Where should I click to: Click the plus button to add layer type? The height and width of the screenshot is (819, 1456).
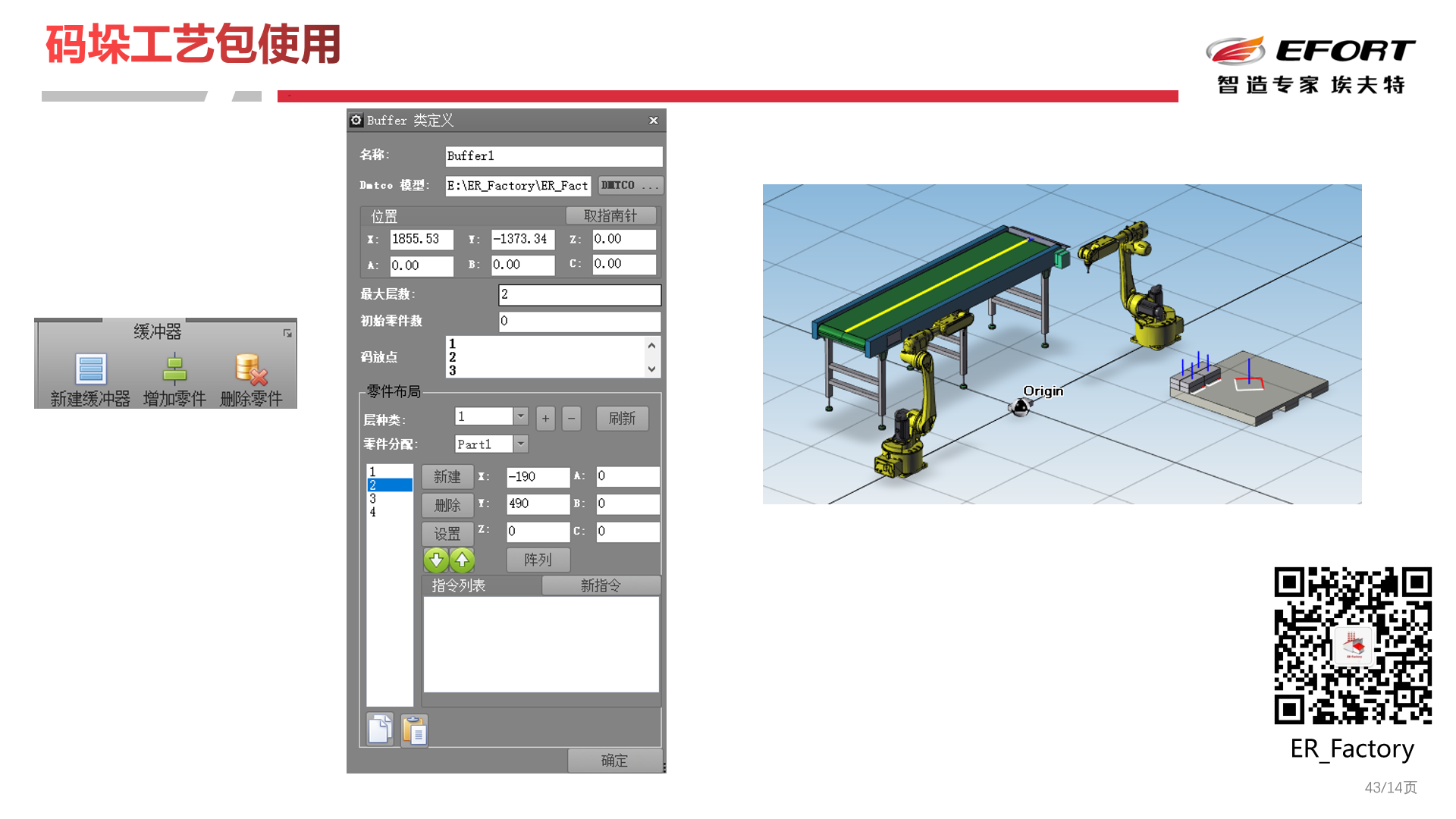tap(545, 419)
